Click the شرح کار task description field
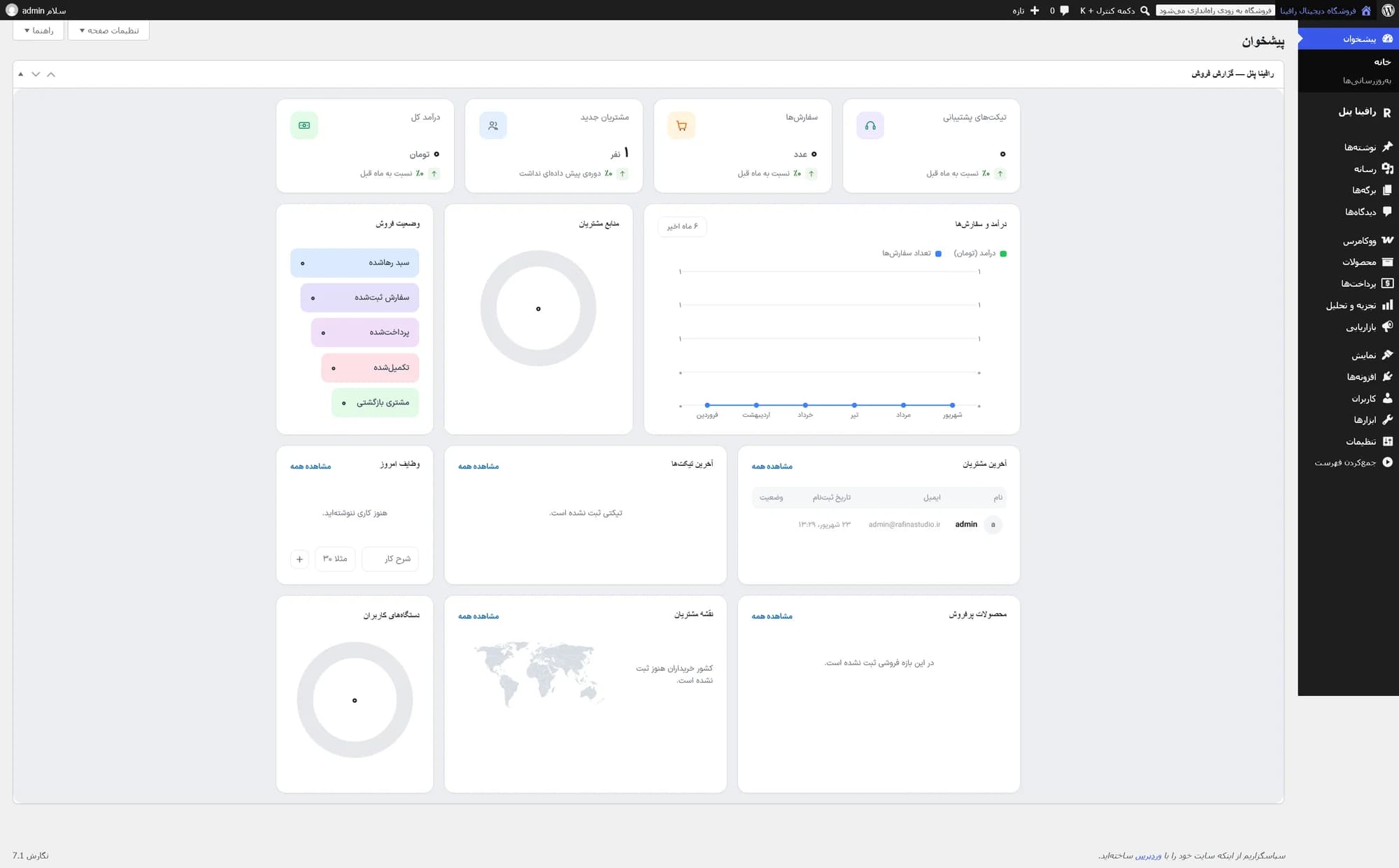Screen dimensions: 1399x868 390,559
